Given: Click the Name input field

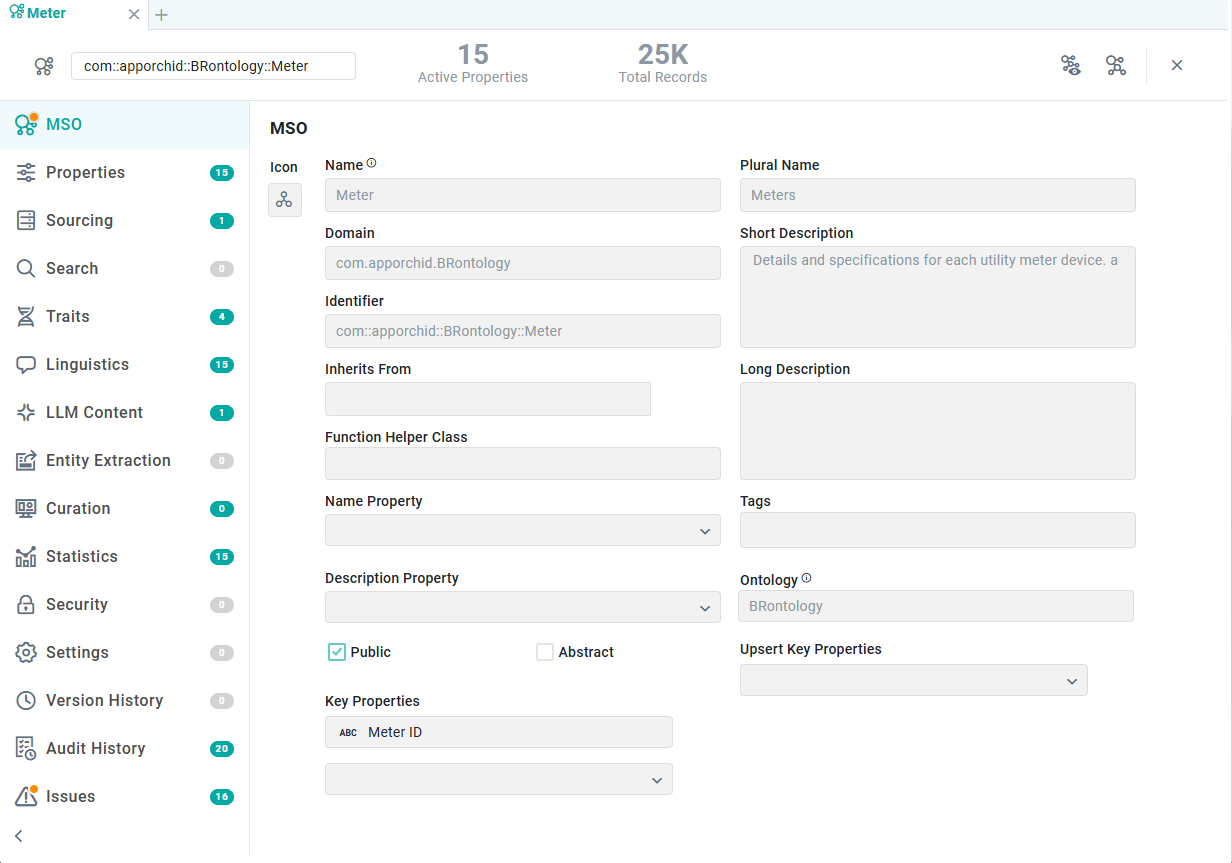Looking at the screenshot, I should coord(523,195).
